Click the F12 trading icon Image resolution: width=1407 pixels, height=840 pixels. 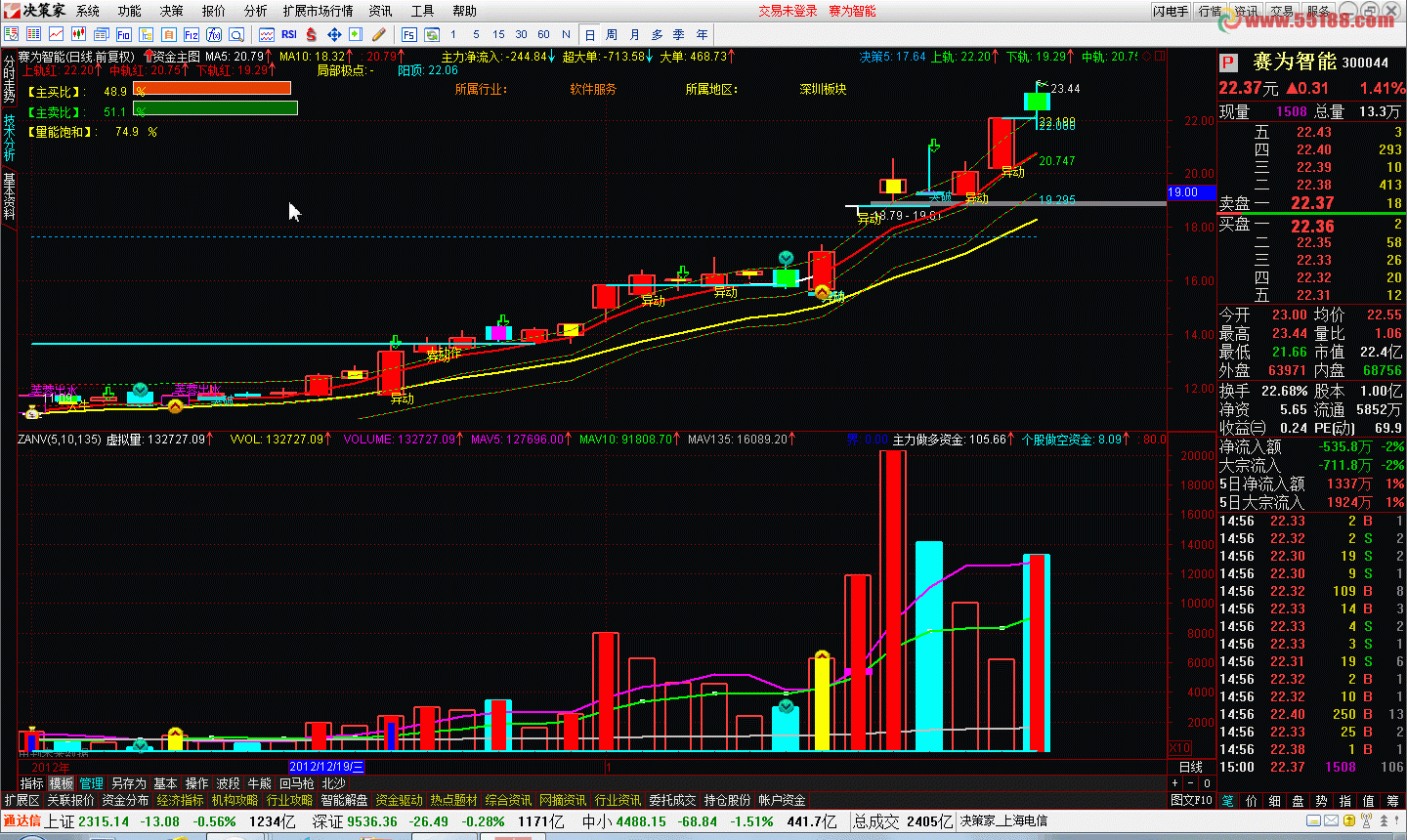click(x=192, y=34)
